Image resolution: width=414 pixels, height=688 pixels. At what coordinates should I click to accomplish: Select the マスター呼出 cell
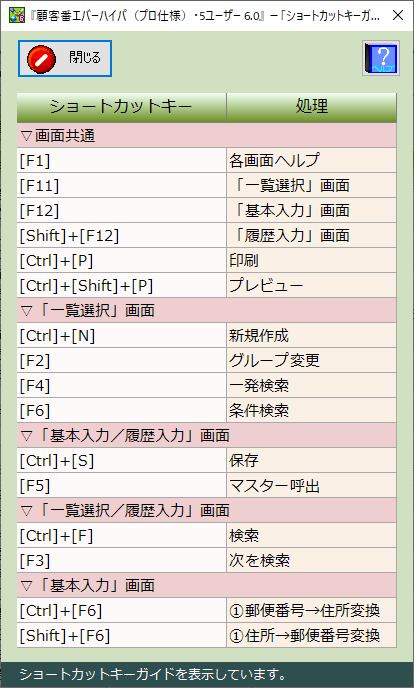[x=311, y=486]
